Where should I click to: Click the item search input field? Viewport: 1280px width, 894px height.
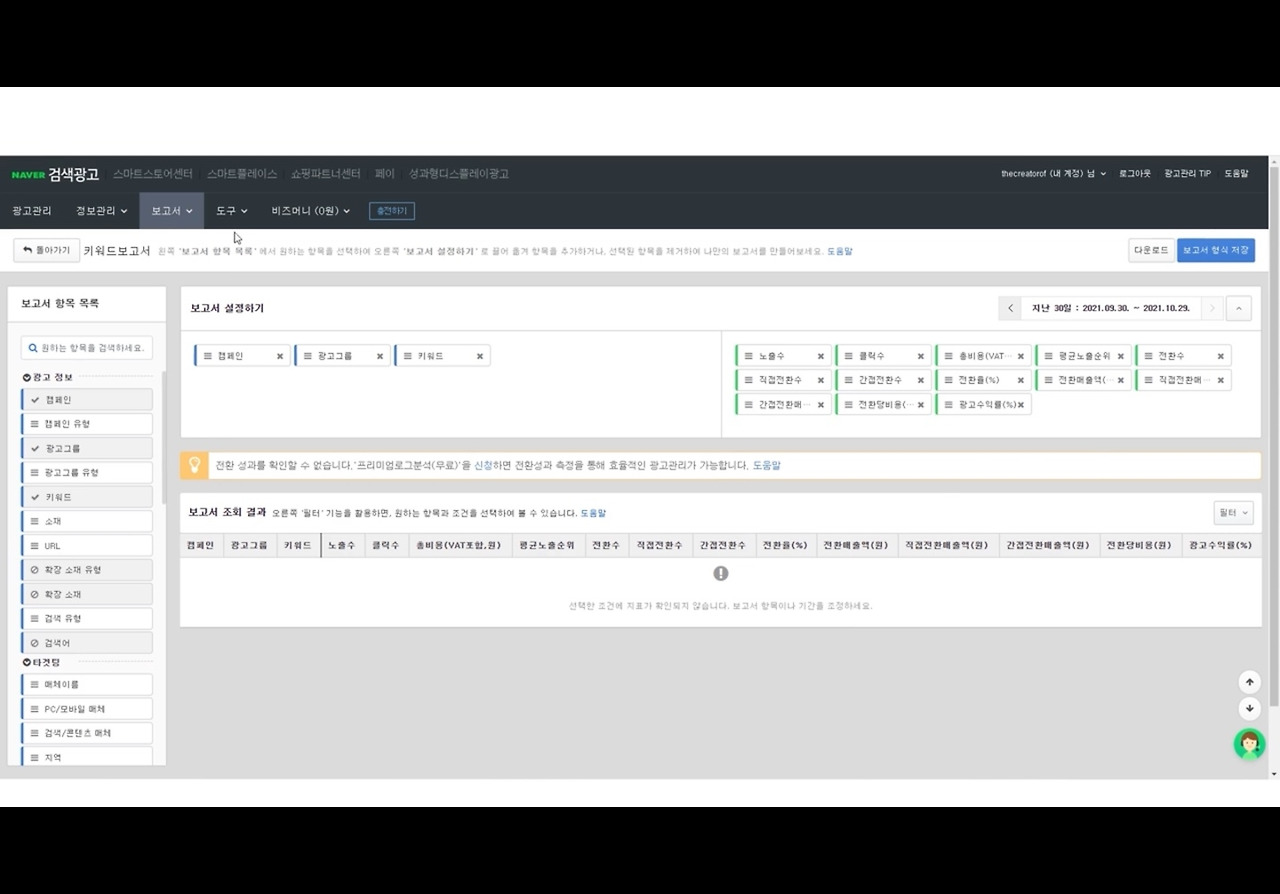pyautogui.click(x=87, y=348)
